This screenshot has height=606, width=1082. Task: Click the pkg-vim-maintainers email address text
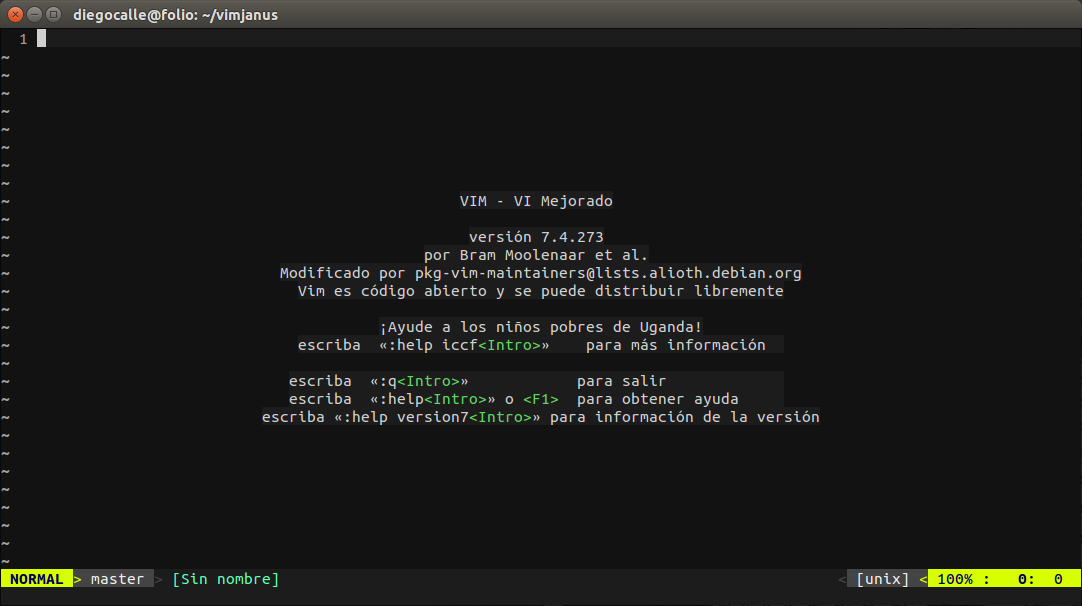(608, 273)
